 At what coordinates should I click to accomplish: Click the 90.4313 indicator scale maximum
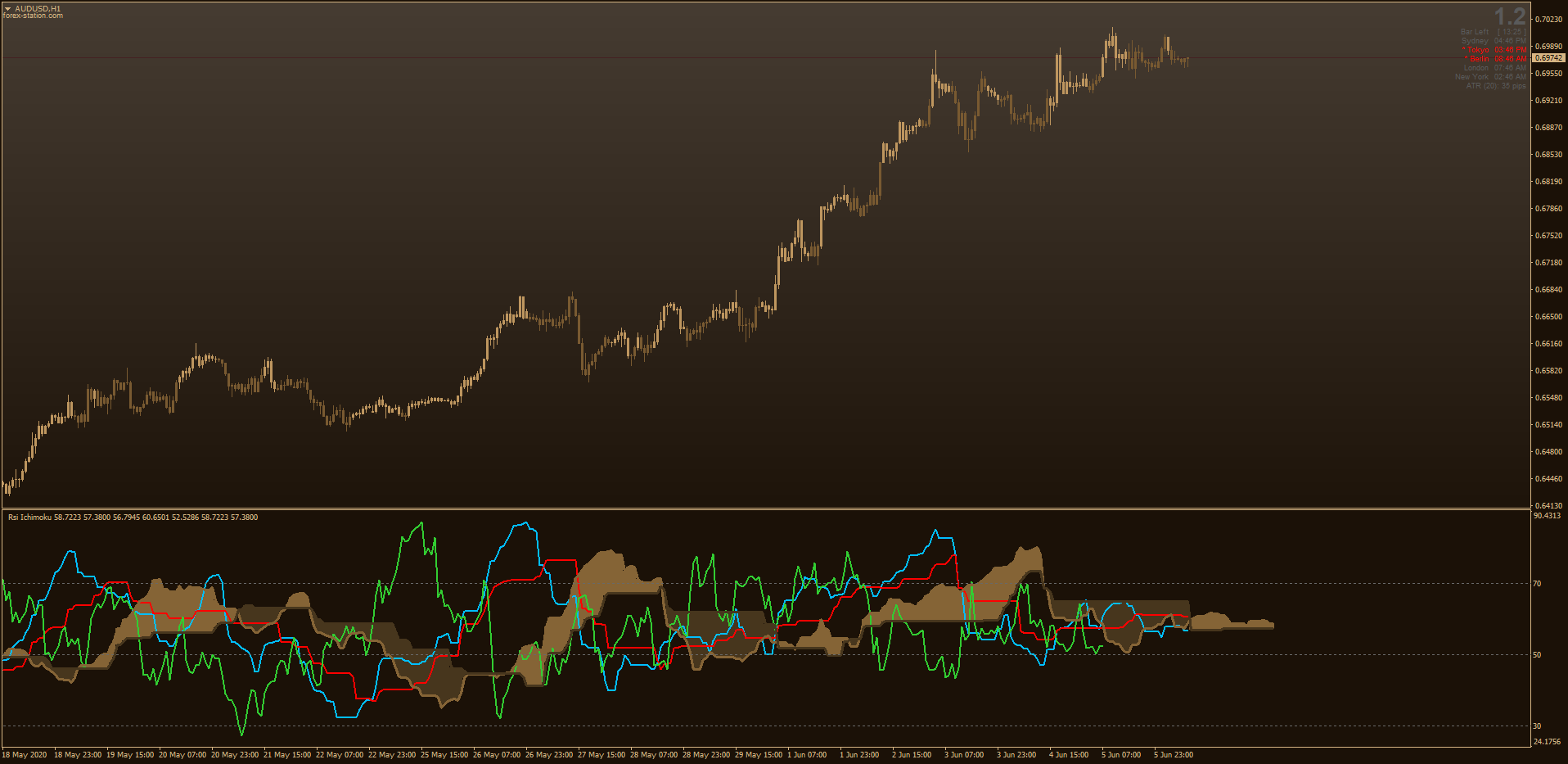[1547, 516]
